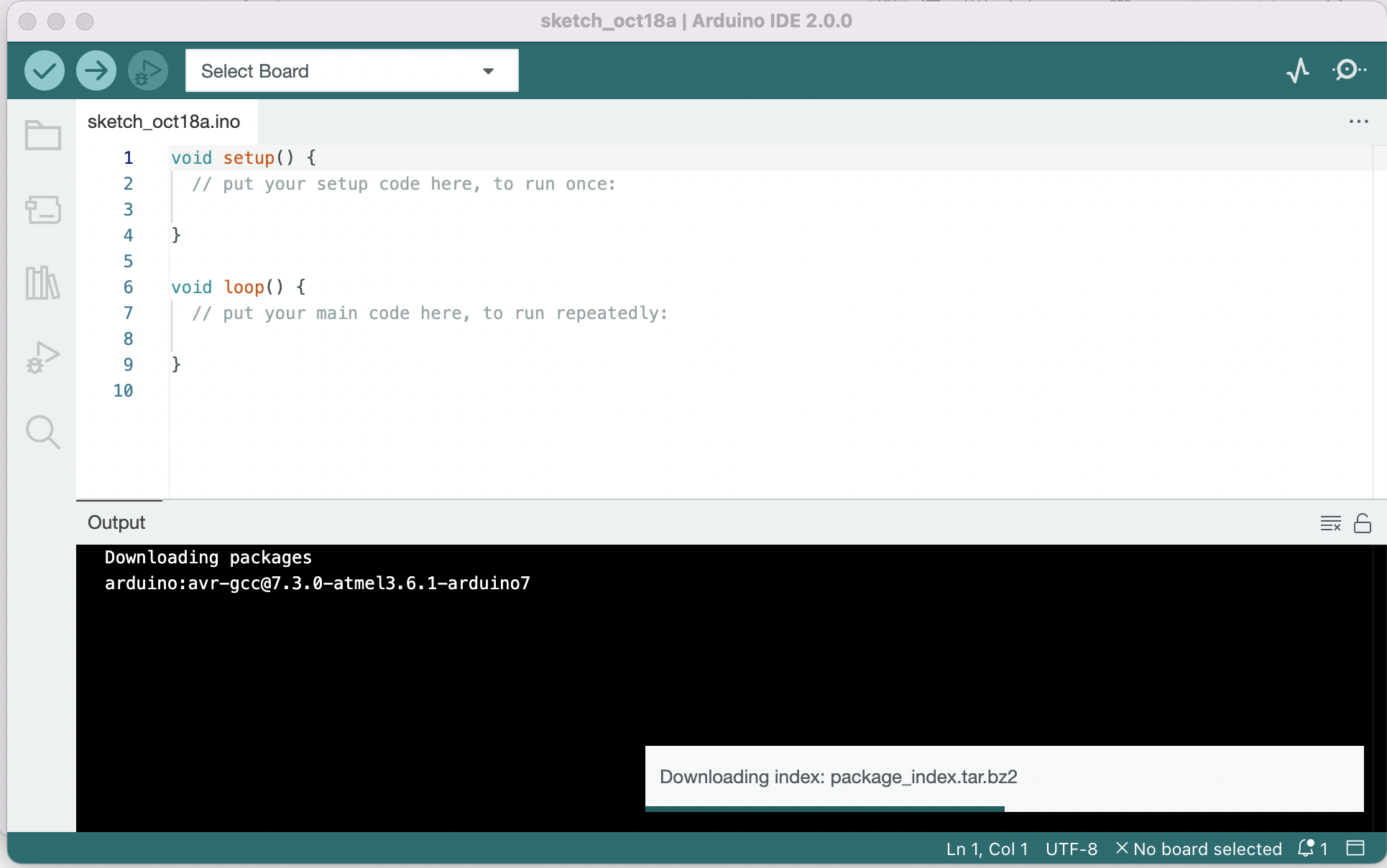Click the empty line 3 in editor
The width and height of the screenshot is (1387, 868).
tap(770, 209)
